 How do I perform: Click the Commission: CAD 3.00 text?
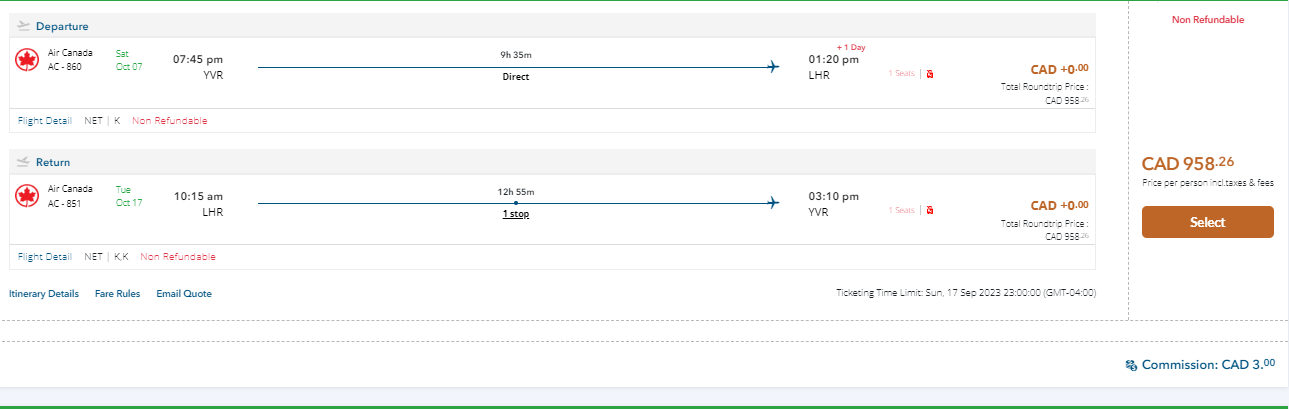point(1208,365)
